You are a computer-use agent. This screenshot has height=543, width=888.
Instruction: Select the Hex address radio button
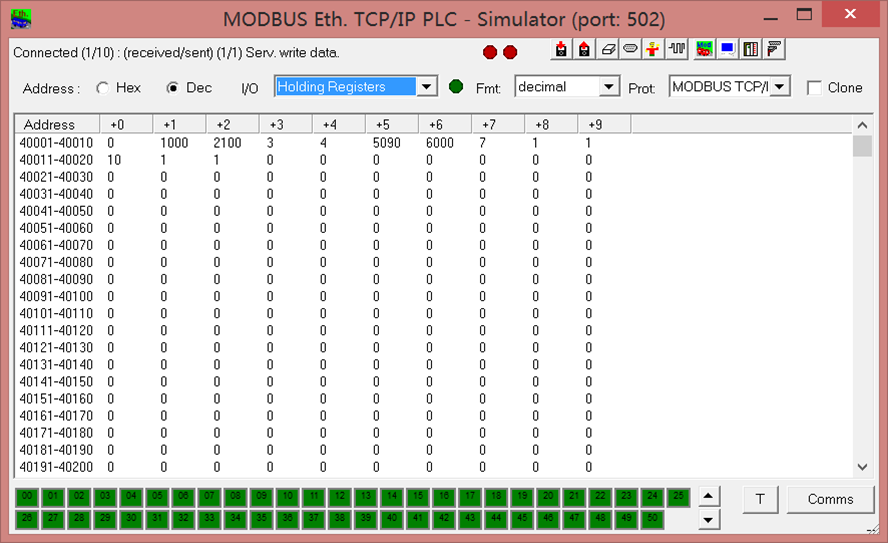(103, 88)
